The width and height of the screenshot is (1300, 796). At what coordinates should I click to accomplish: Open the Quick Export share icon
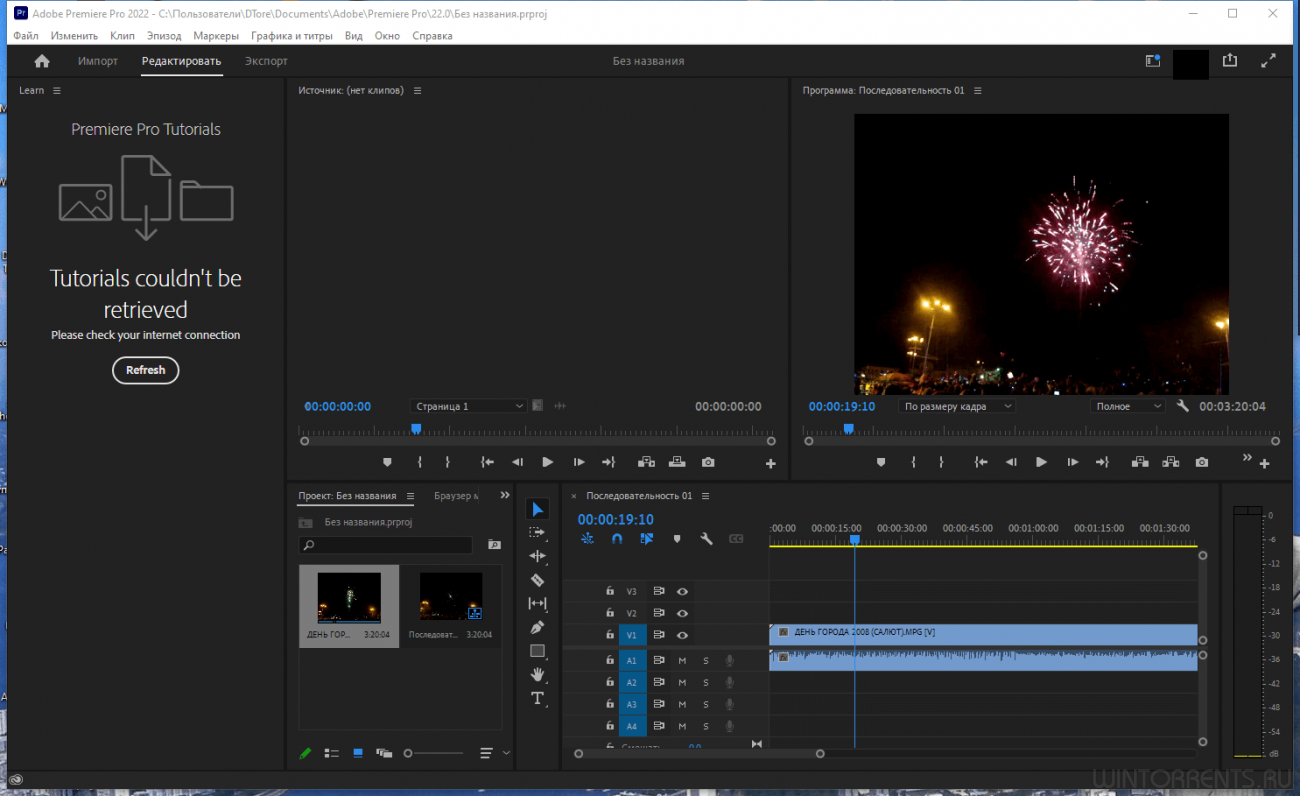pos(1230,61)
